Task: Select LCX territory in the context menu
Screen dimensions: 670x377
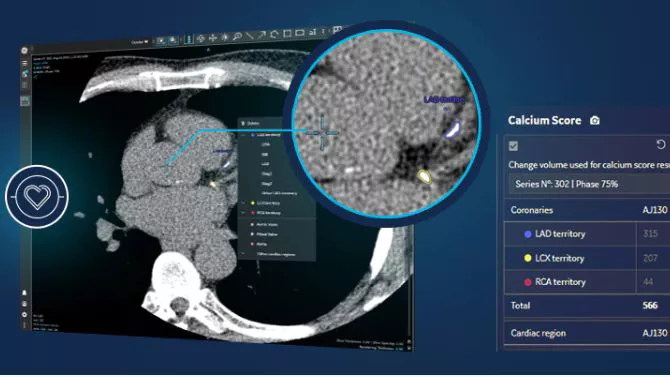Action: coord(268,203)
